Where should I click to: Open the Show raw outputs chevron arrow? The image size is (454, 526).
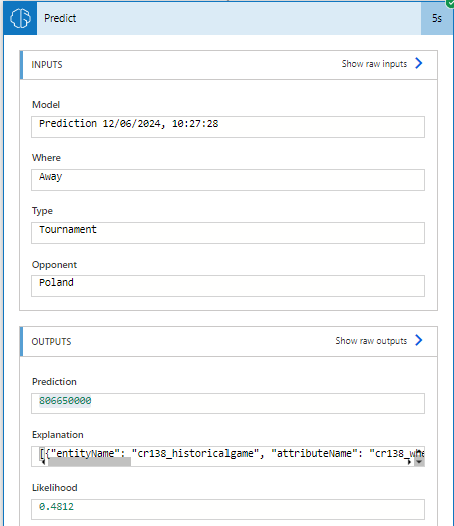tap(419, 340)
